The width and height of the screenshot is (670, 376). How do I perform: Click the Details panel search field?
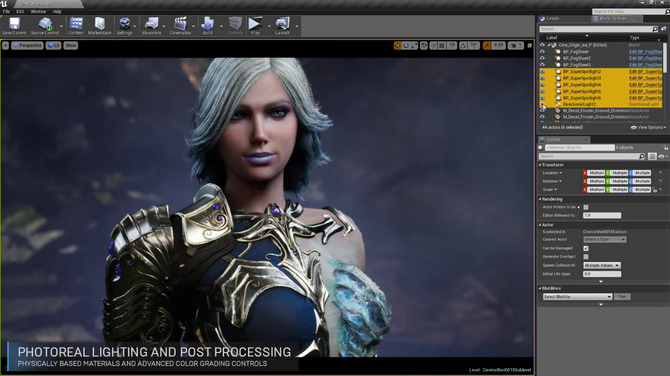(592, 156)
